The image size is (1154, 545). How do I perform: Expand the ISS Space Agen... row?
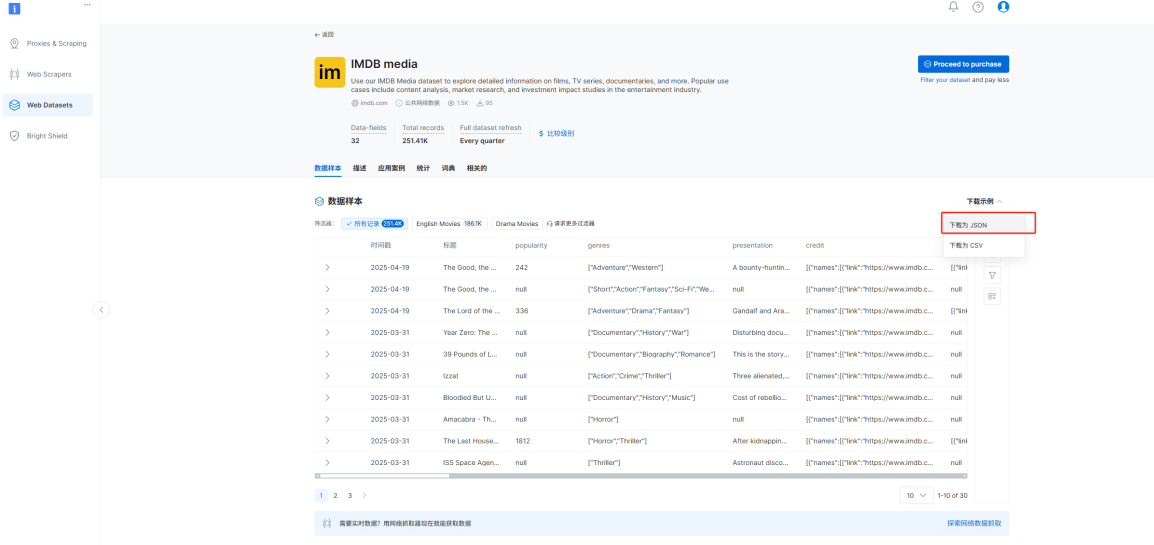(x=327, y=463)
